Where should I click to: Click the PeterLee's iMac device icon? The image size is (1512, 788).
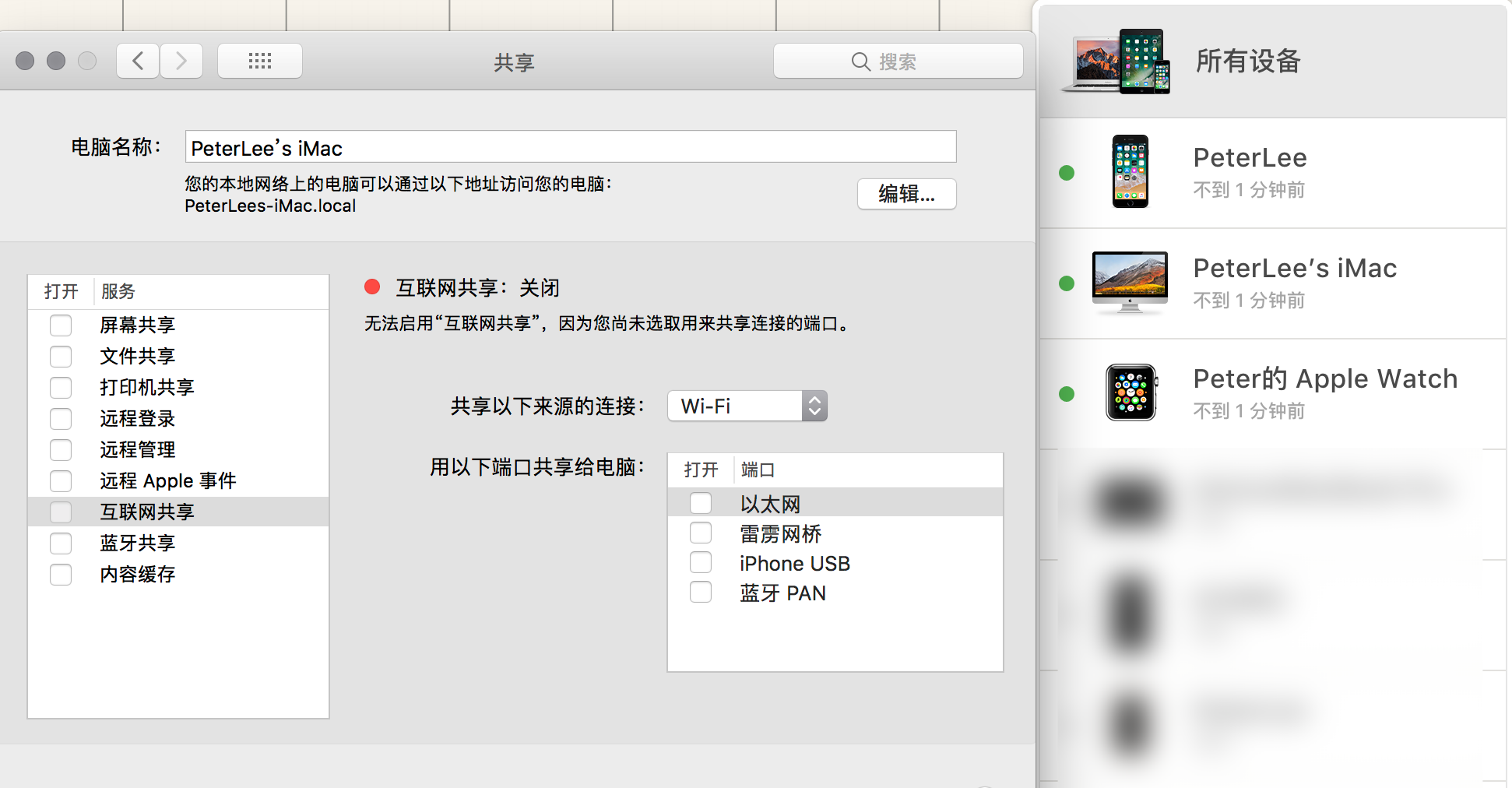tap(1130, 283)
